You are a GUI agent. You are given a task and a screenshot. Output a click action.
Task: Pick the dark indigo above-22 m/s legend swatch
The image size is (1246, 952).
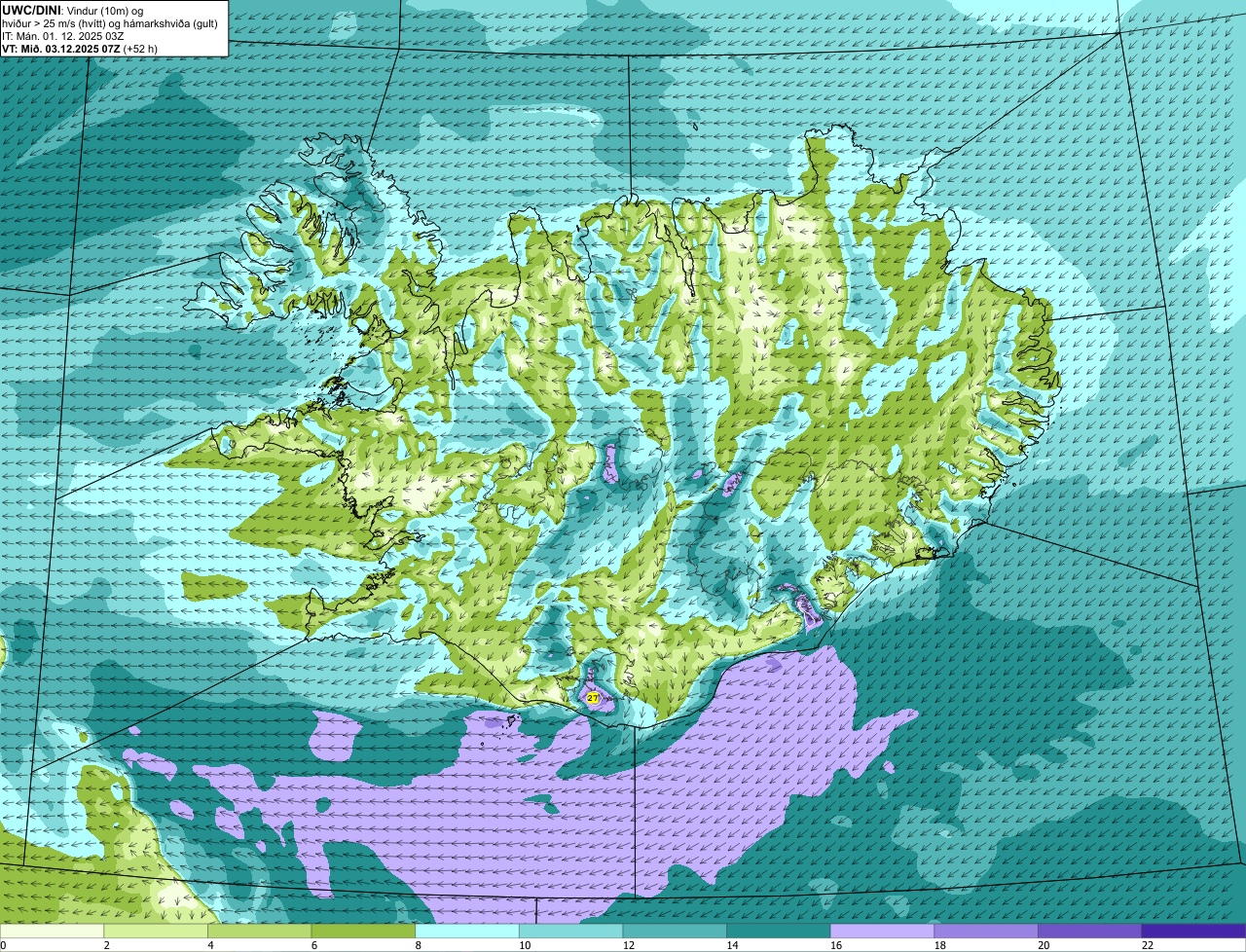click(x=1193, y=931)
